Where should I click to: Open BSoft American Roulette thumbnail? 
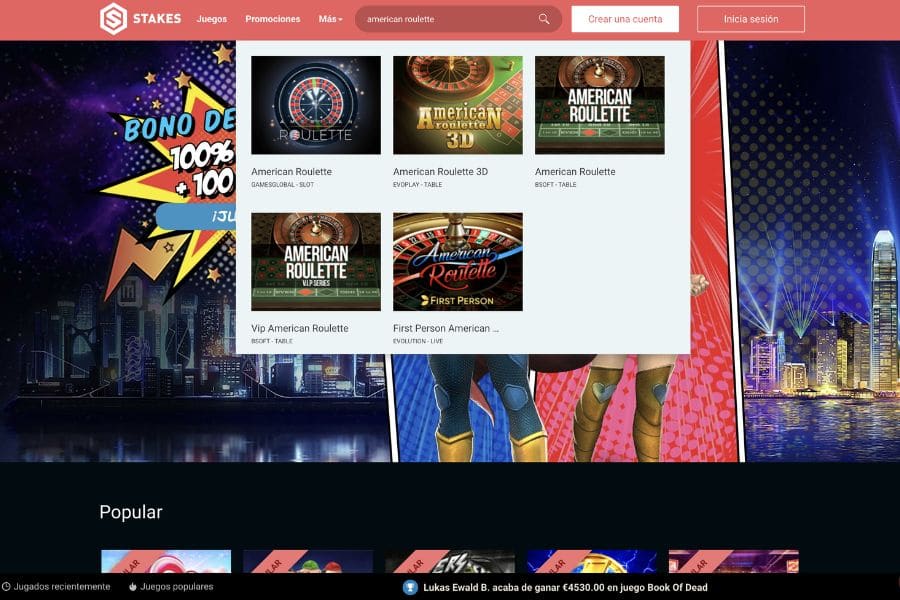coord(600,105)
